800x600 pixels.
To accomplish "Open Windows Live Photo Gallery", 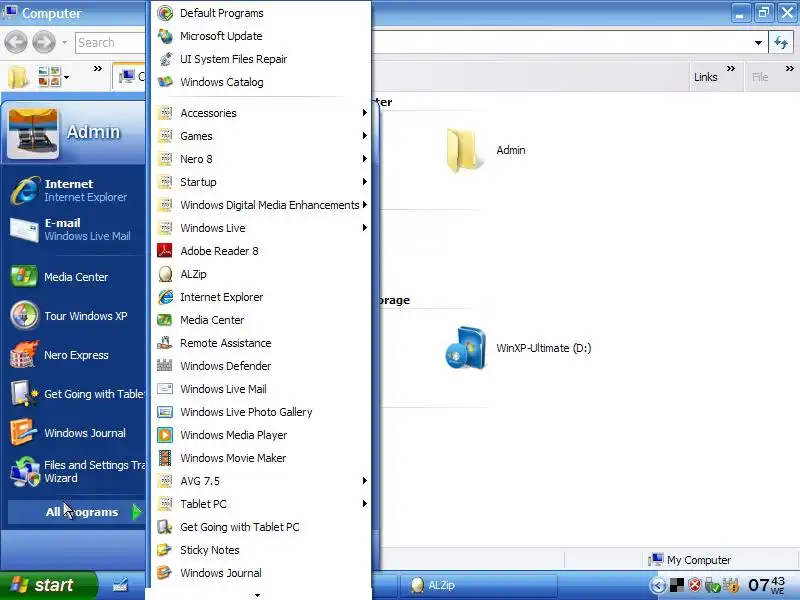I will (261, 412).
